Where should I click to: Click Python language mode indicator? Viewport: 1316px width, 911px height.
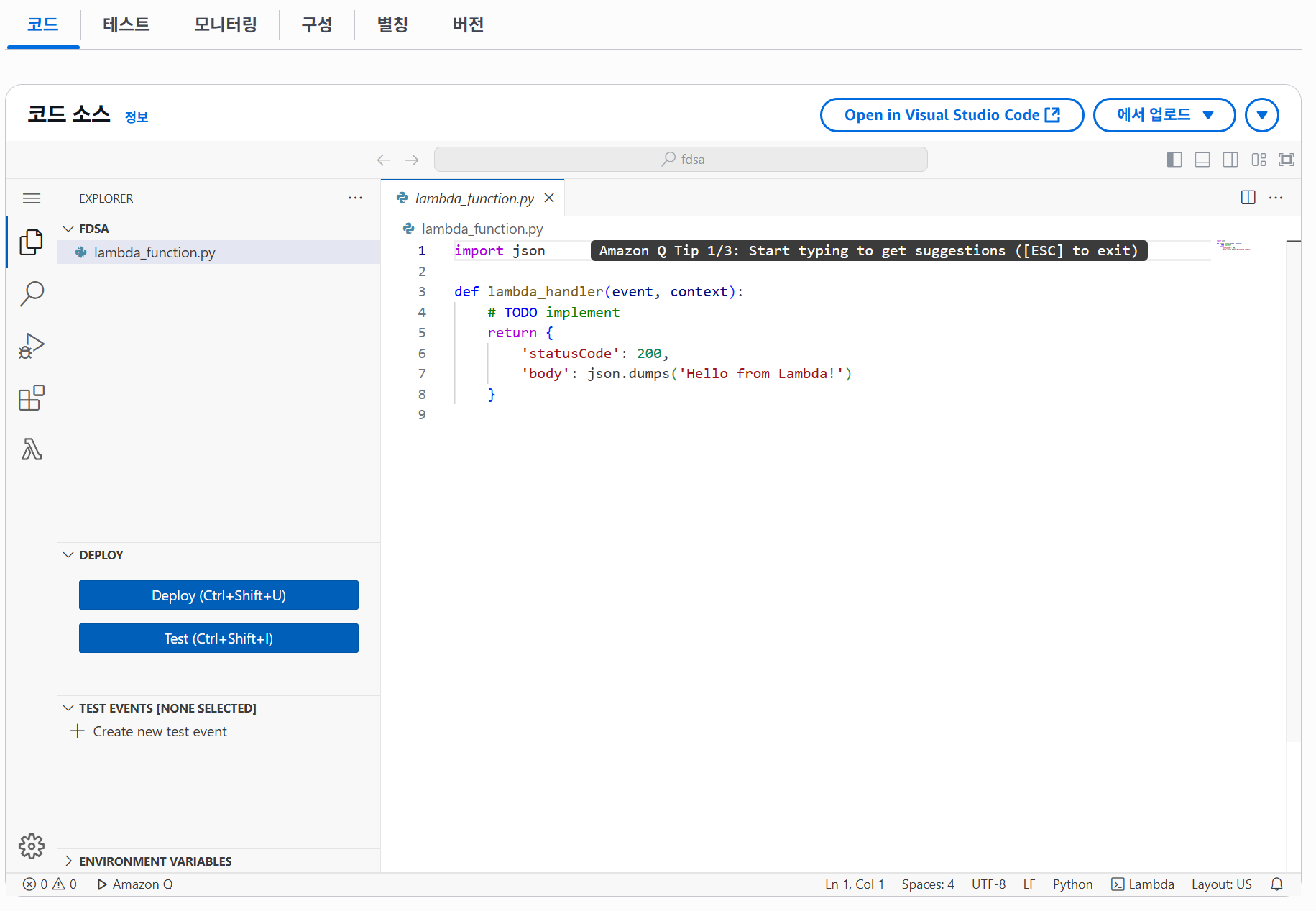coord(1072,884)
